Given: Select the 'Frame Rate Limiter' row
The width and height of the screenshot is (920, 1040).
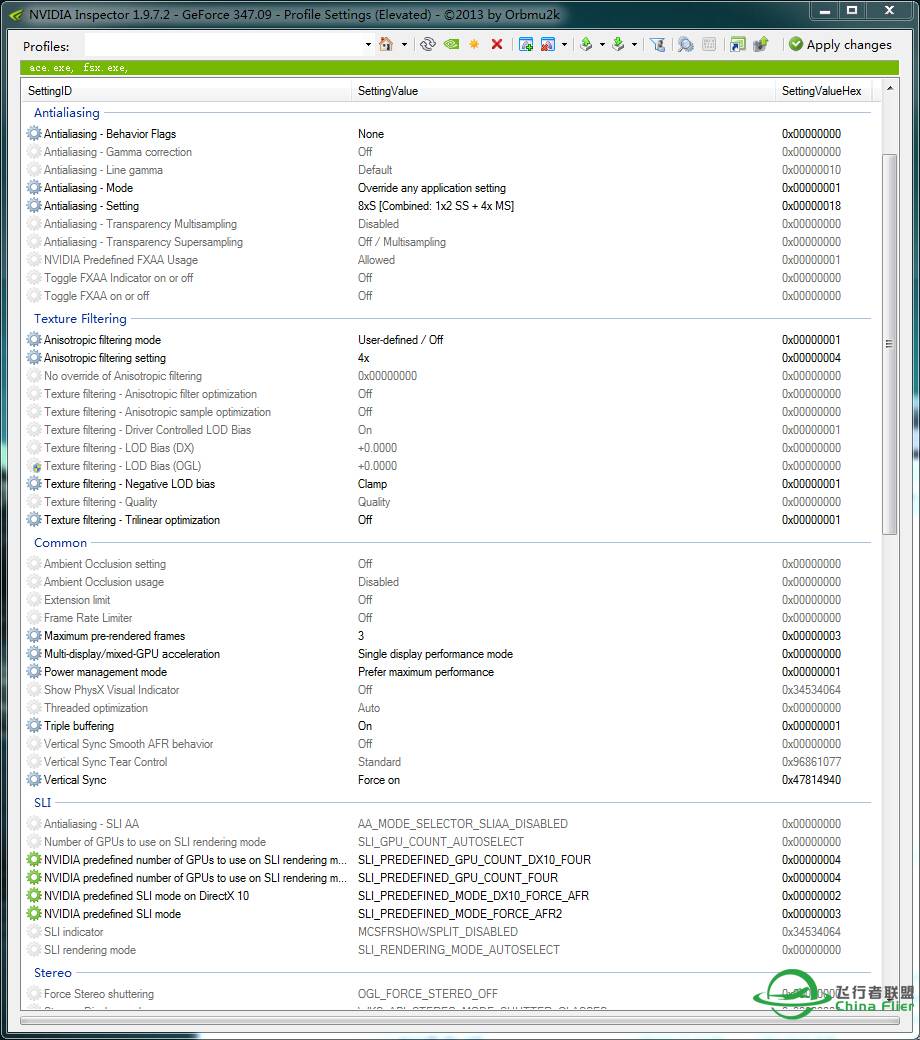Looking at the screenshot, I should pyautogui.click(x=447, y=618).
